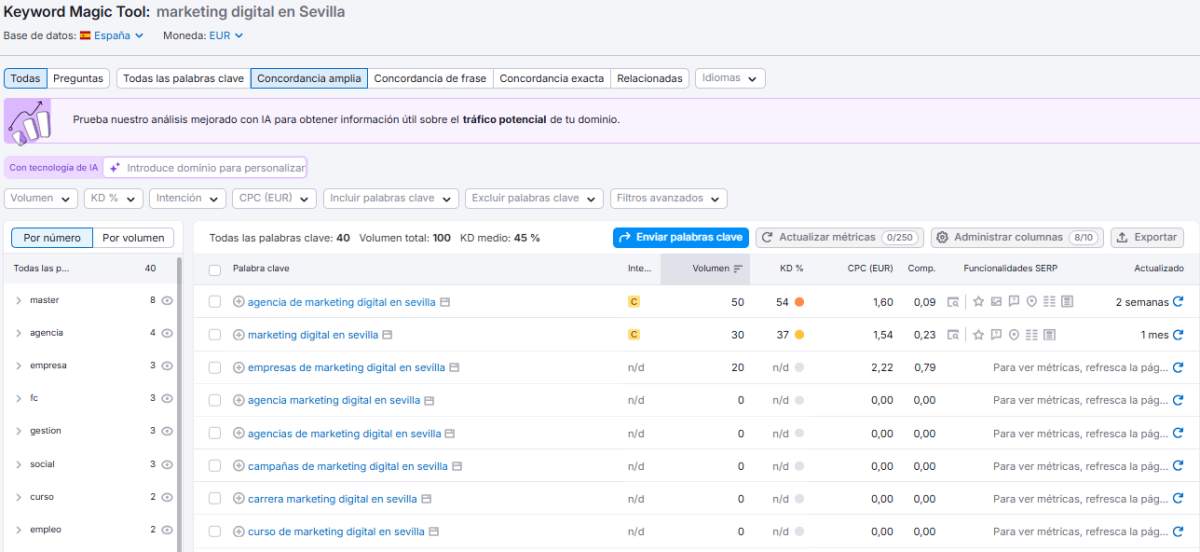
Task: Click local pack pin icon in the 2 semanas row
Action: click(1031, 302)
